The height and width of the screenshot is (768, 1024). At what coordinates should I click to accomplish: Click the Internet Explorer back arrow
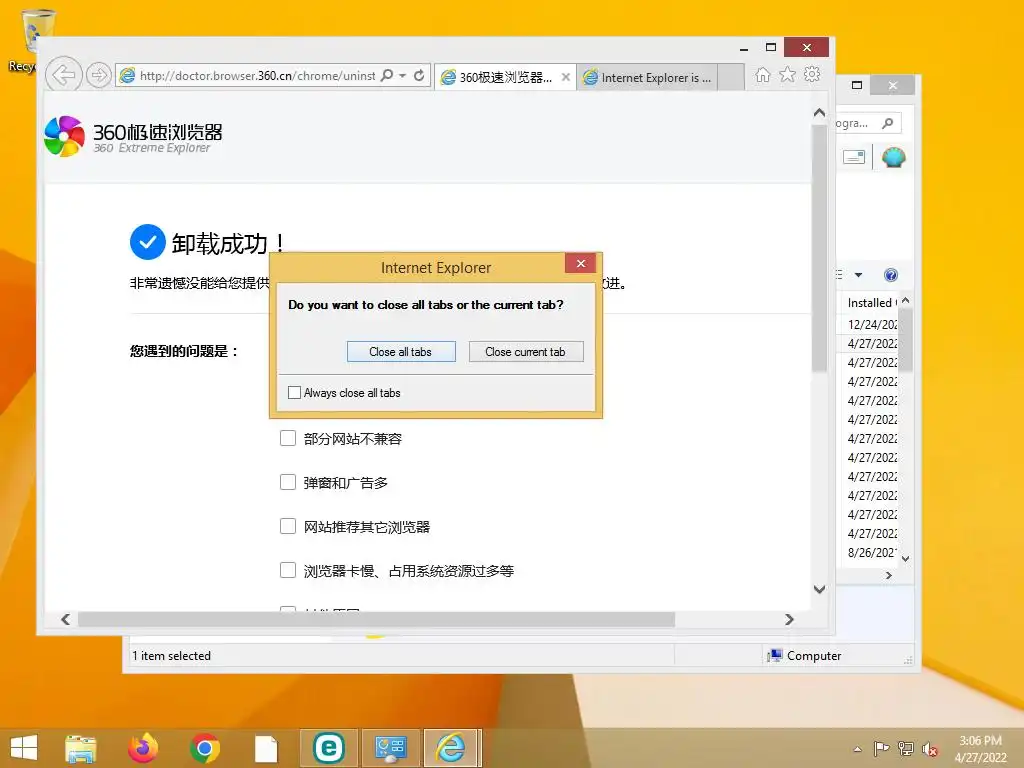(63, 75)
